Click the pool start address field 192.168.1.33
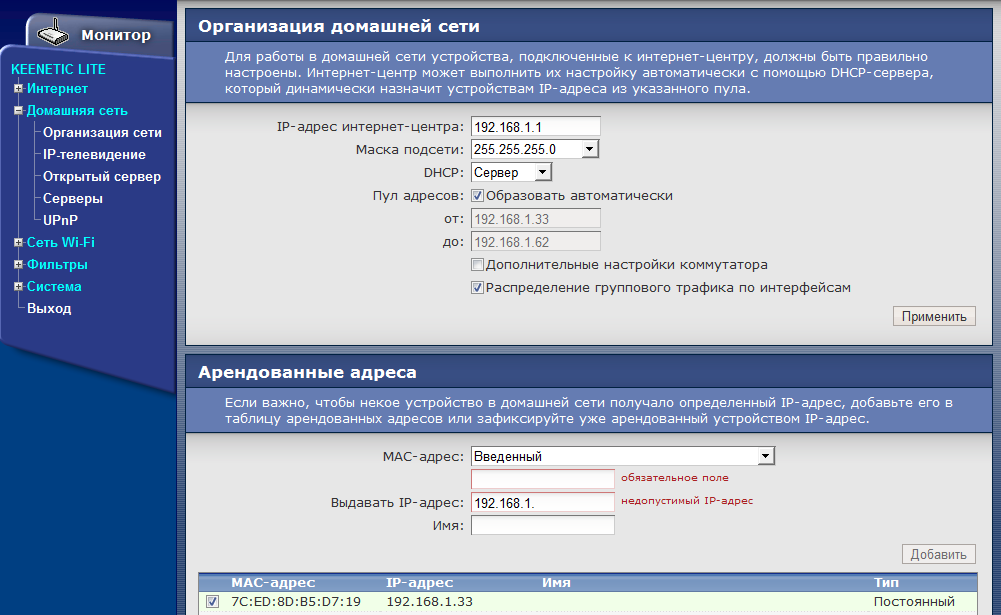This screenshot has height=615, width=1001. tap(536, 219)
